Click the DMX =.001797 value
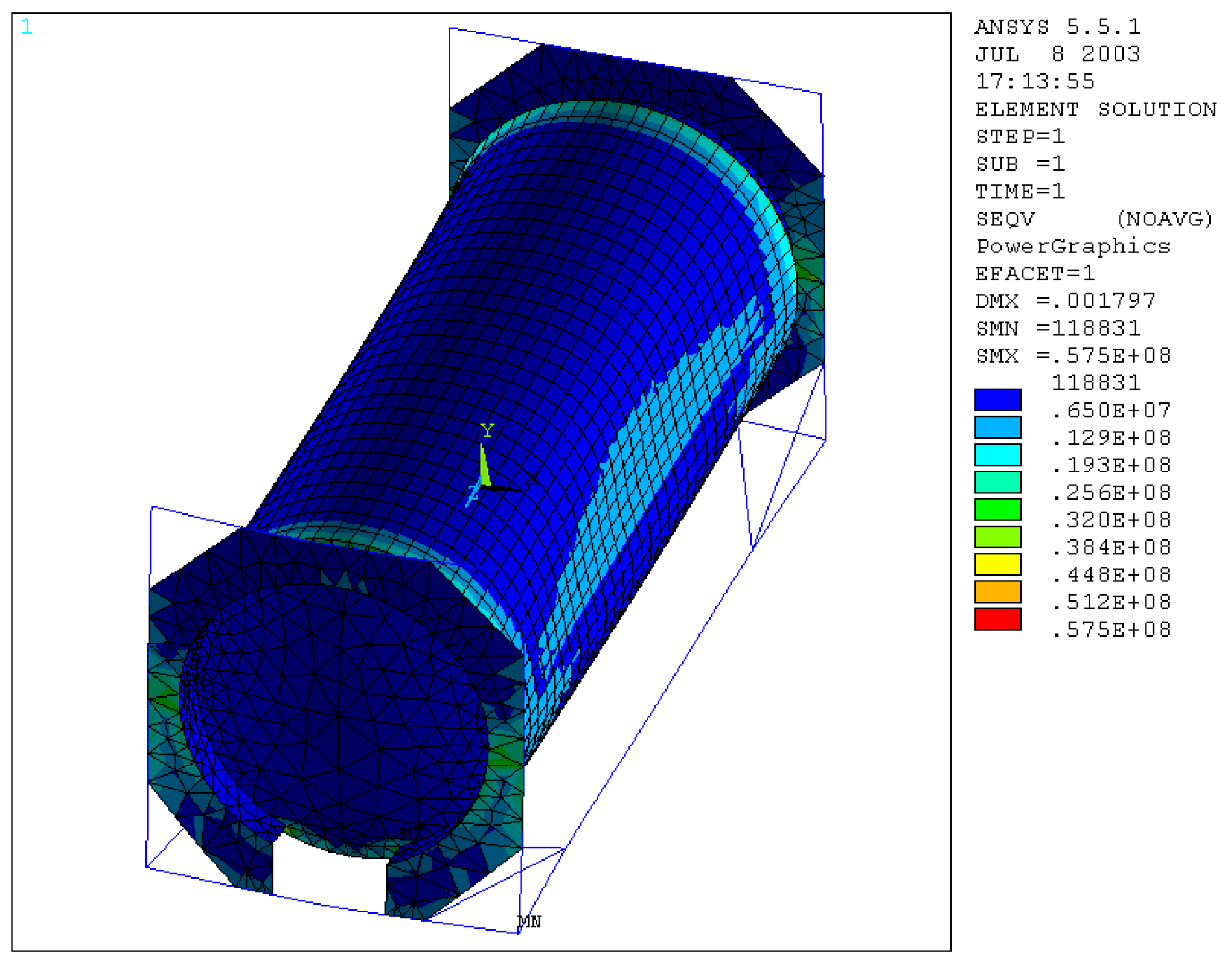The width and height of the screenshot is (1232, 967). tap(1065, 300)
